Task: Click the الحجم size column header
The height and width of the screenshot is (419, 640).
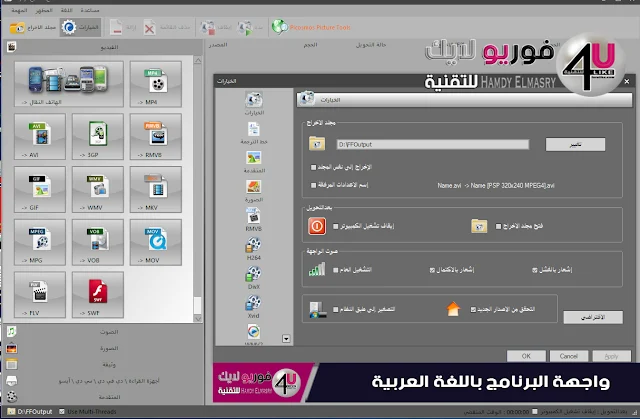Action: tap(310, 45)
